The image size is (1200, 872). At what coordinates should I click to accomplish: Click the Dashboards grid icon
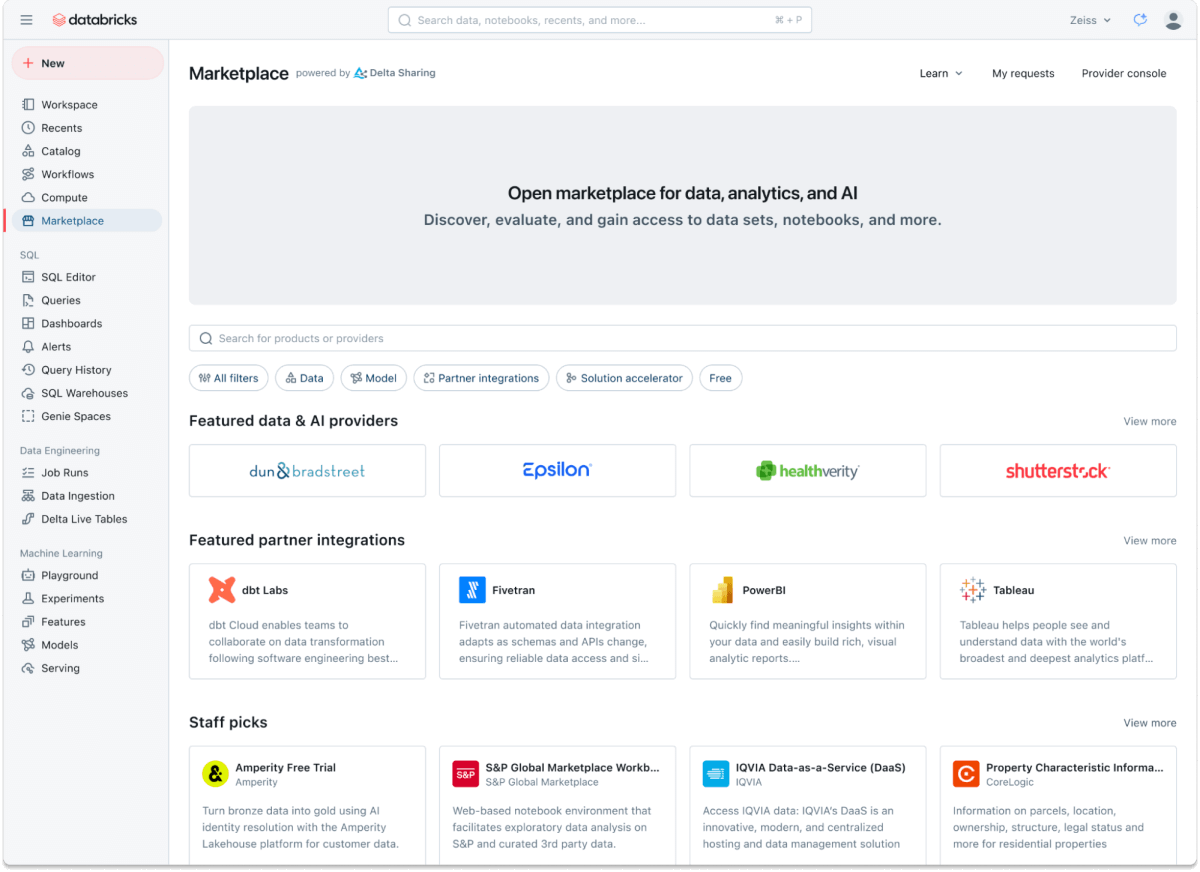coord(28,324)
